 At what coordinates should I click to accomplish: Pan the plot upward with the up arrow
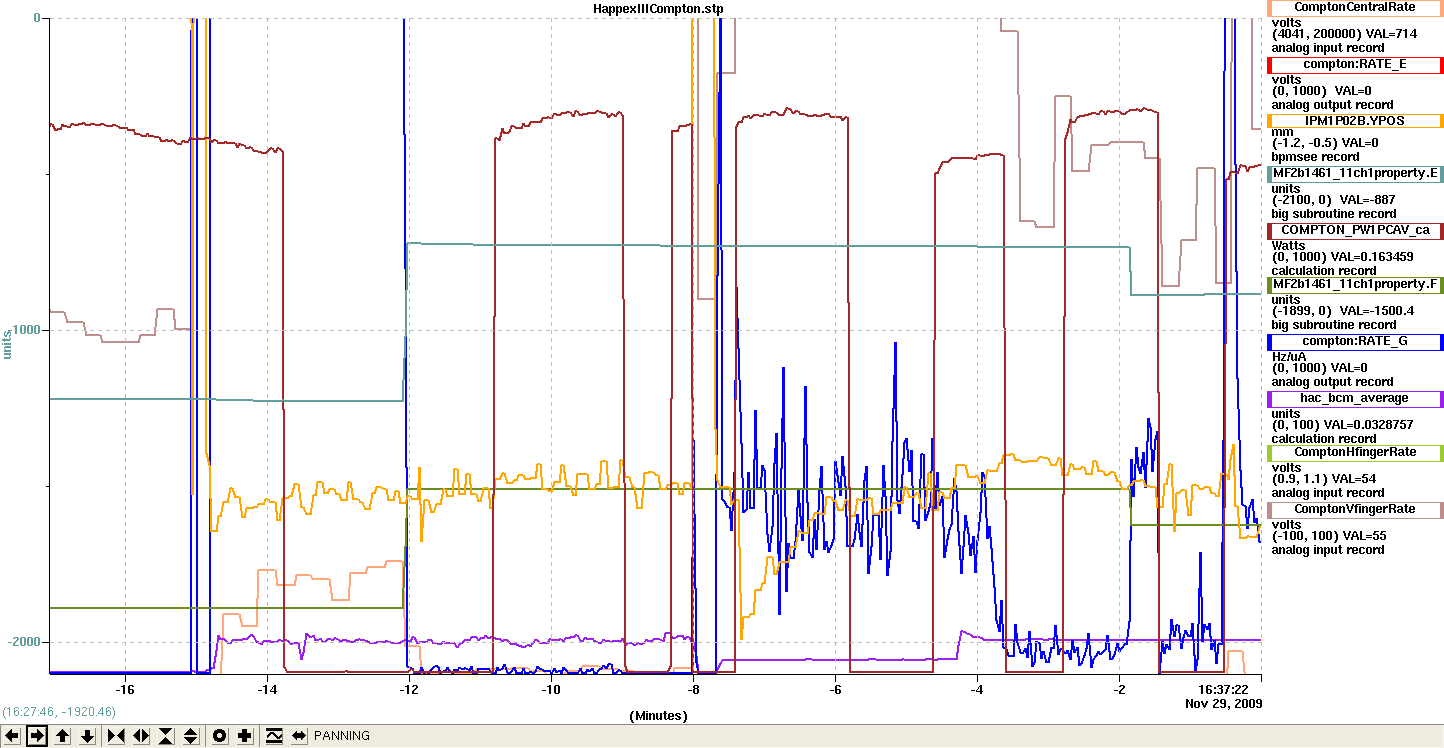[62, 736]
